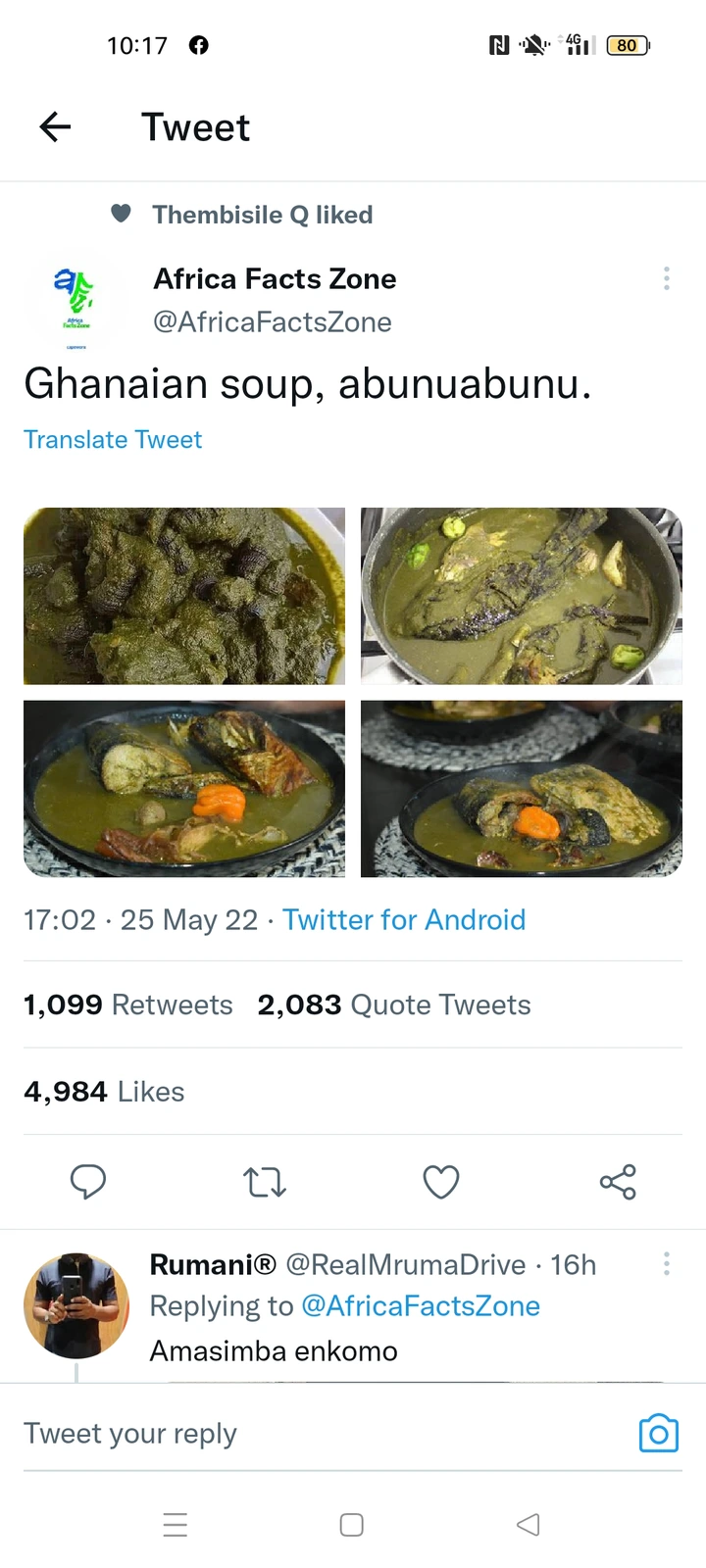
Task: Tap Translate Tweet link
Action: point(113,440)
